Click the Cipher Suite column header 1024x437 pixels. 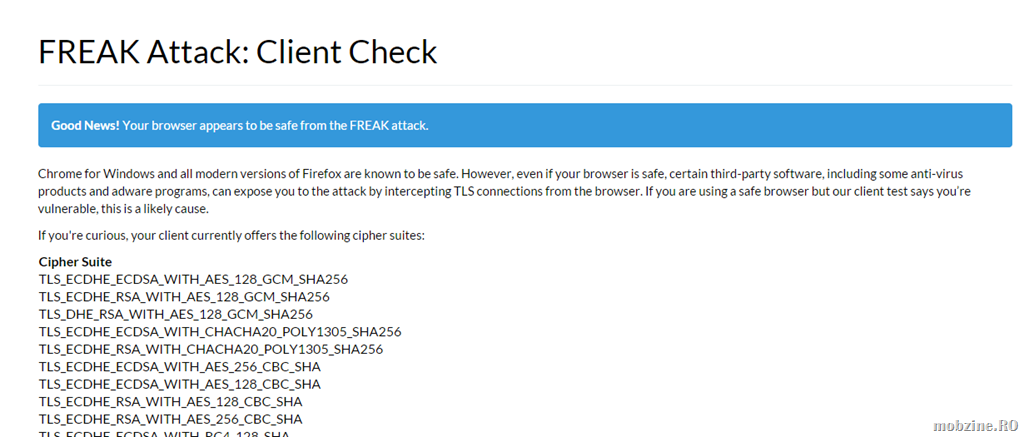tap(75, 262)
